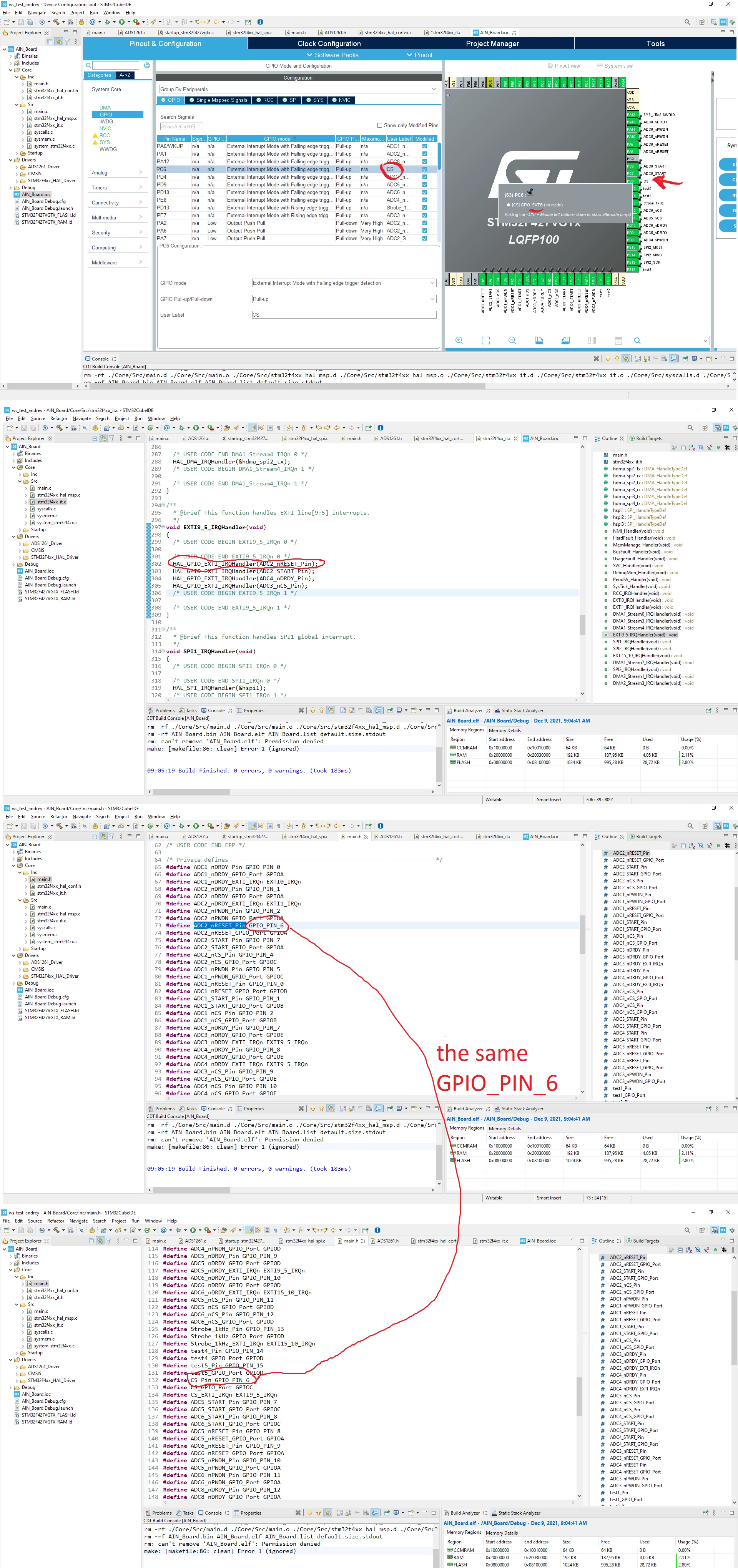The image size is (738, 1568).
Task: Click the vertical scrollbar of the stm32f4xx_it.c editor
Action: [583, 625]
